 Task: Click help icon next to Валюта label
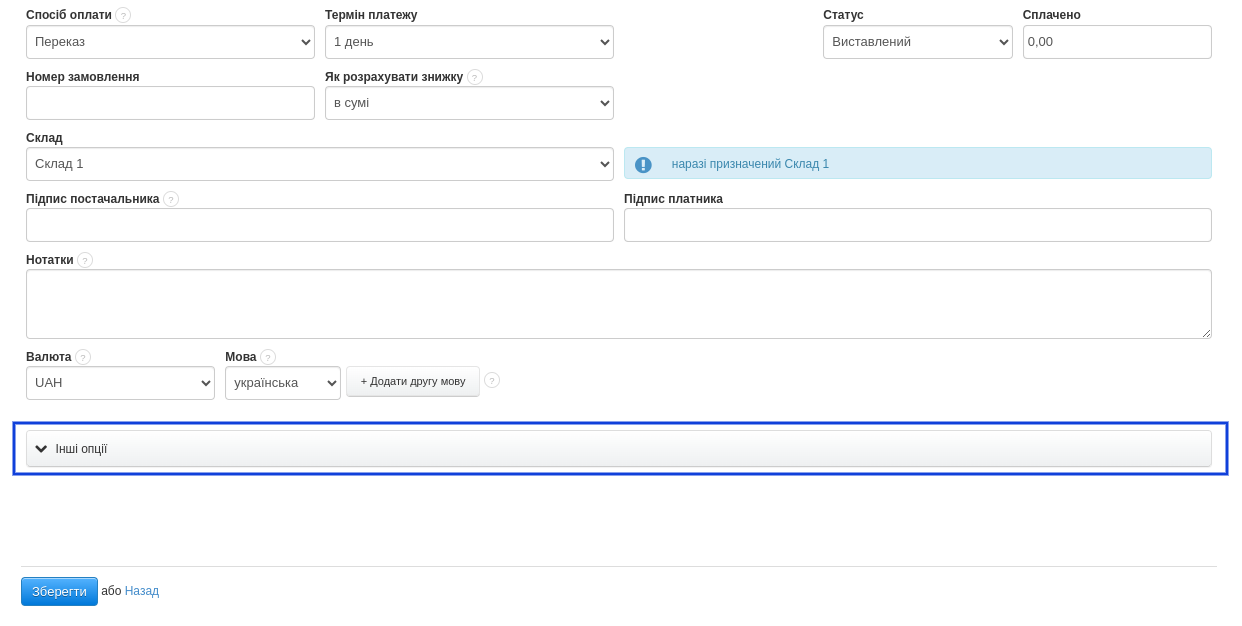coord(83,357)
